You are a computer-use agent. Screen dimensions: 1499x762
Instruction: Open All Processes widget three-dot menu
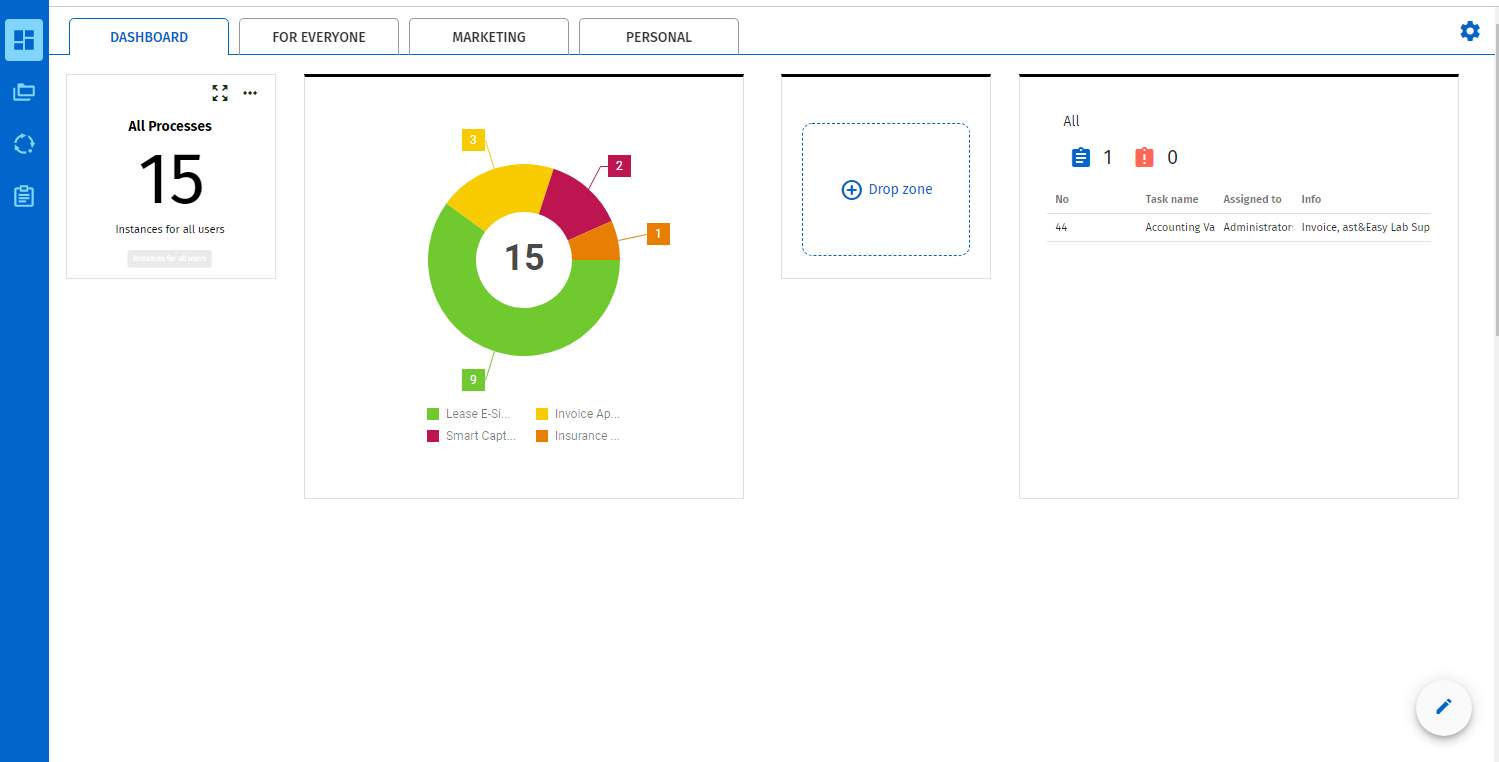[250, 93]
